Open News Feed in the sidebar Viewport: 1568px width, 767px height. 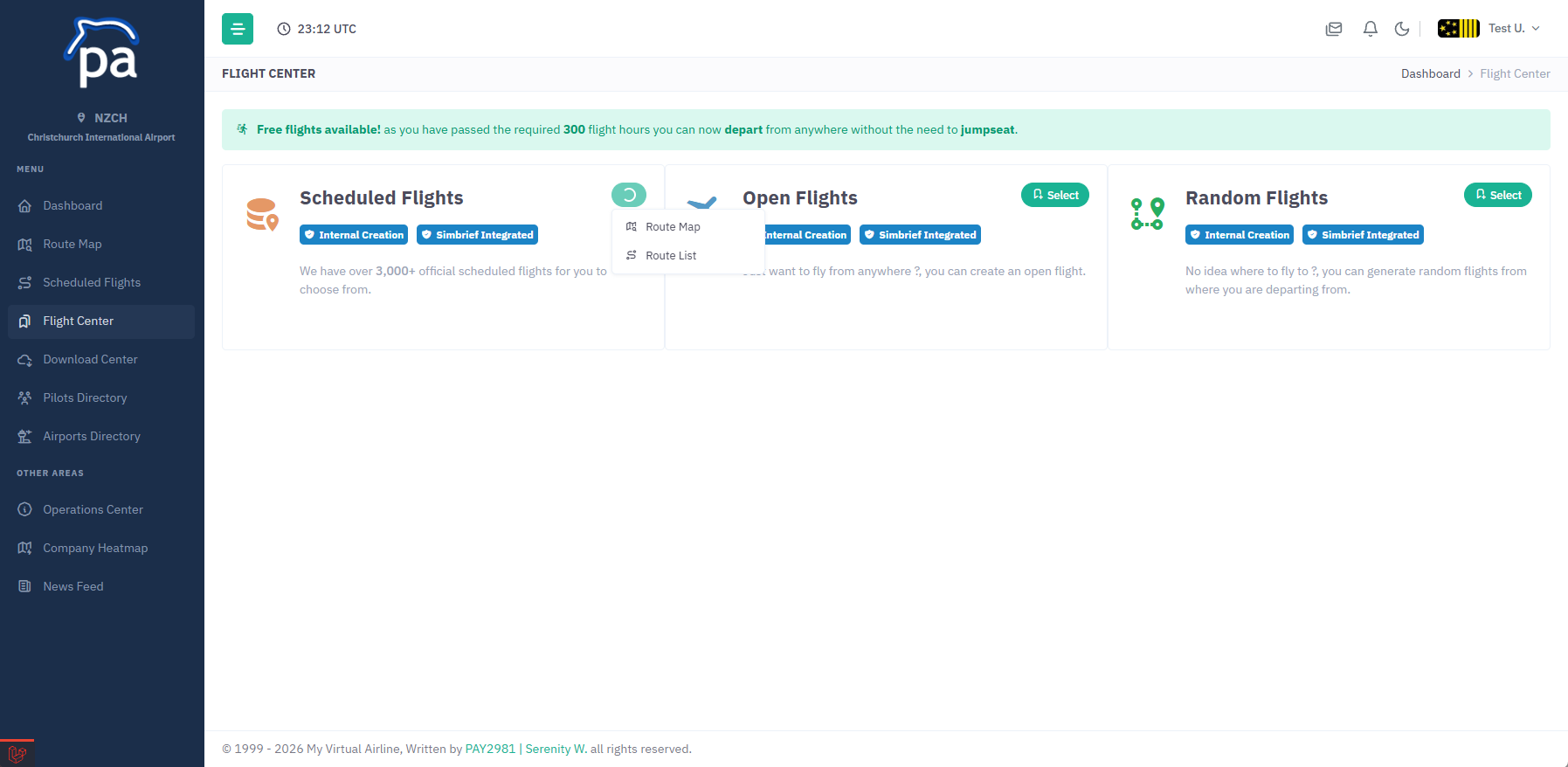[101, 586]
